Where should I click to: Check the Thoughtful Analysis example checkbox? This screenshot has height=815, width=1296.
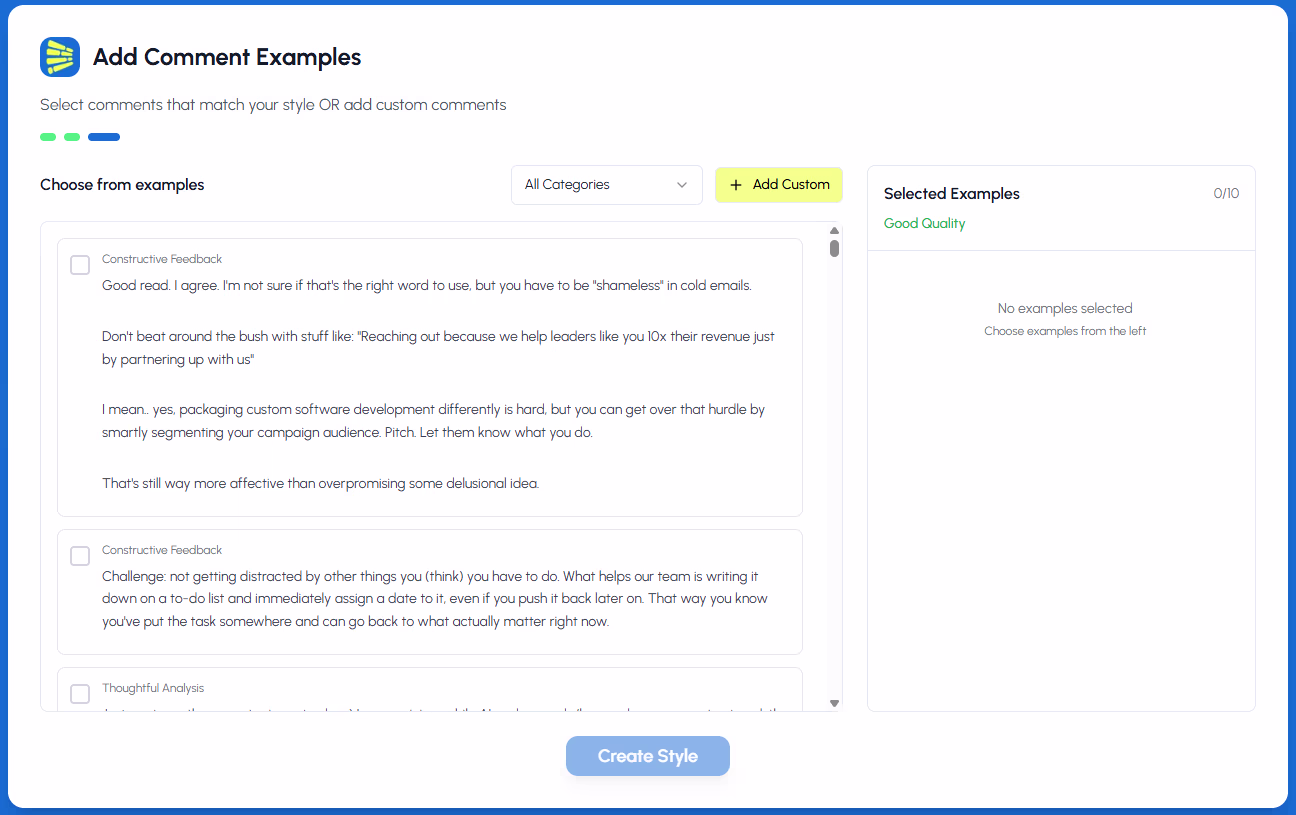80,694
